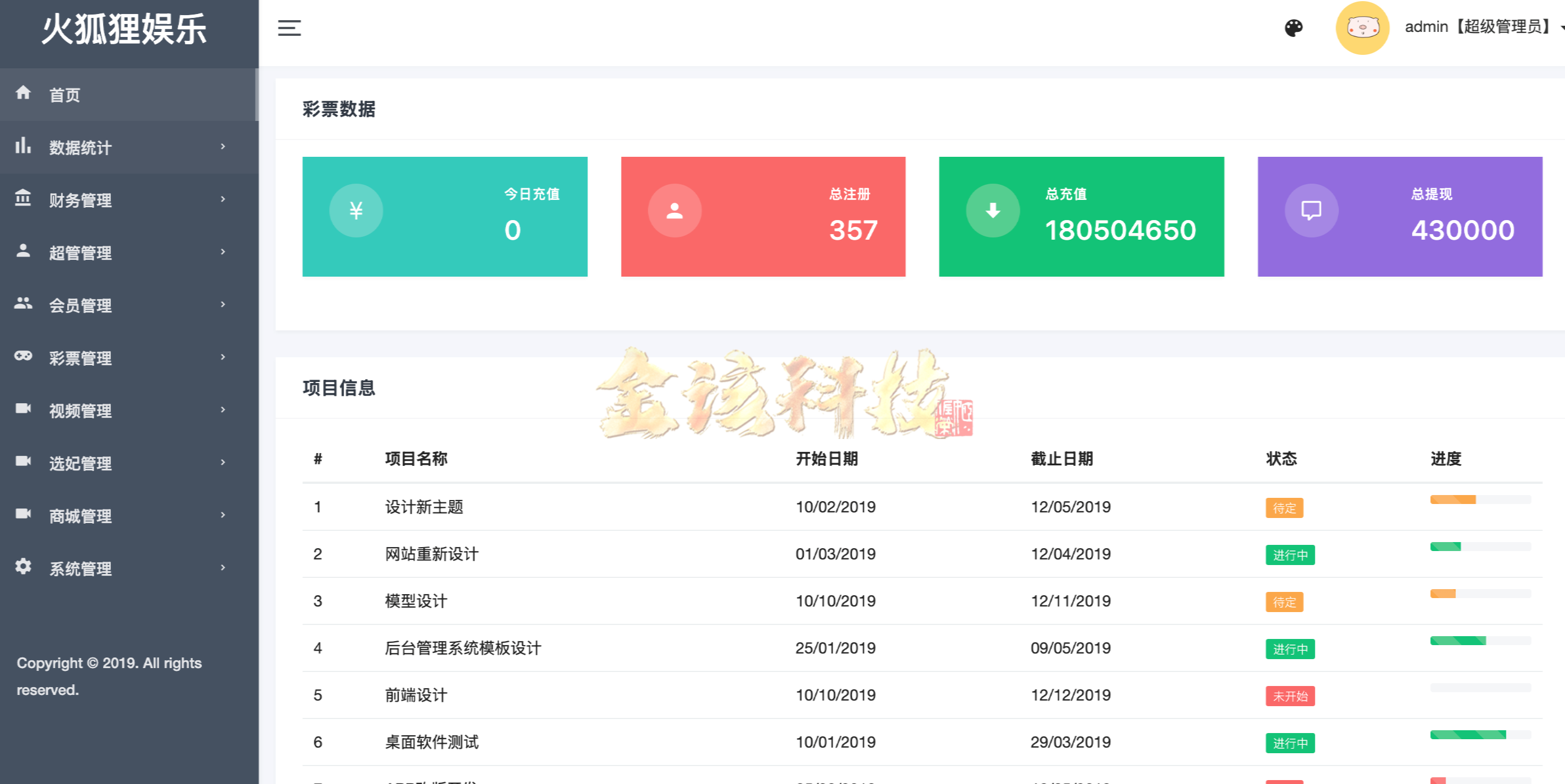This screenshot has width=1565, height=784.
Task: Expand the 彩票管理 menu section
Action: (x=80, y=357)
